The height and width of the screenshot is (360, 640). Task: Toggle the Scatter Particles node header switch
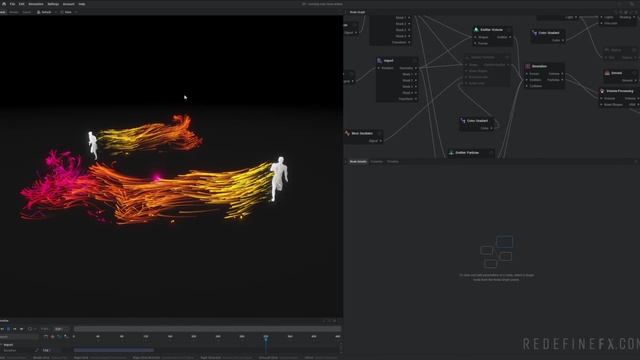click(x=491, y=153)
